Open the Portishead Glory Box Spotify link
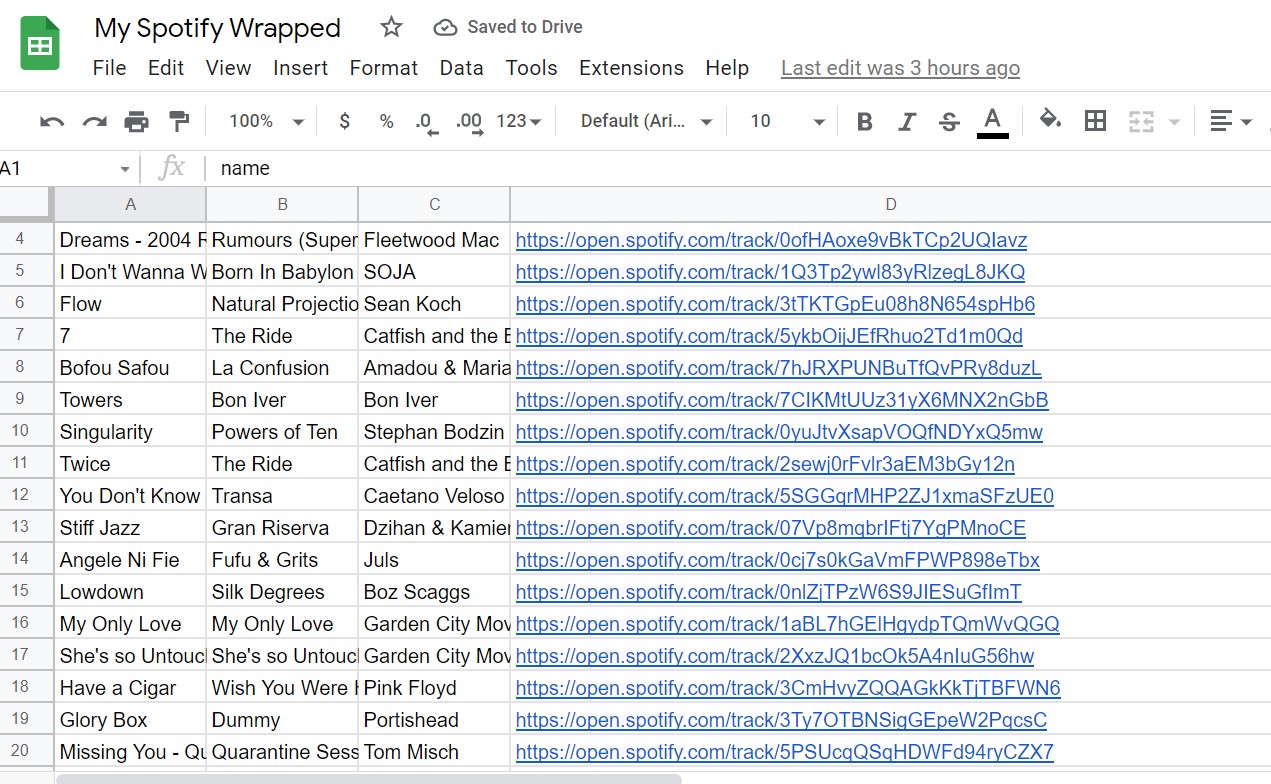Screen dimensions: 1271x784 point(781,720)
